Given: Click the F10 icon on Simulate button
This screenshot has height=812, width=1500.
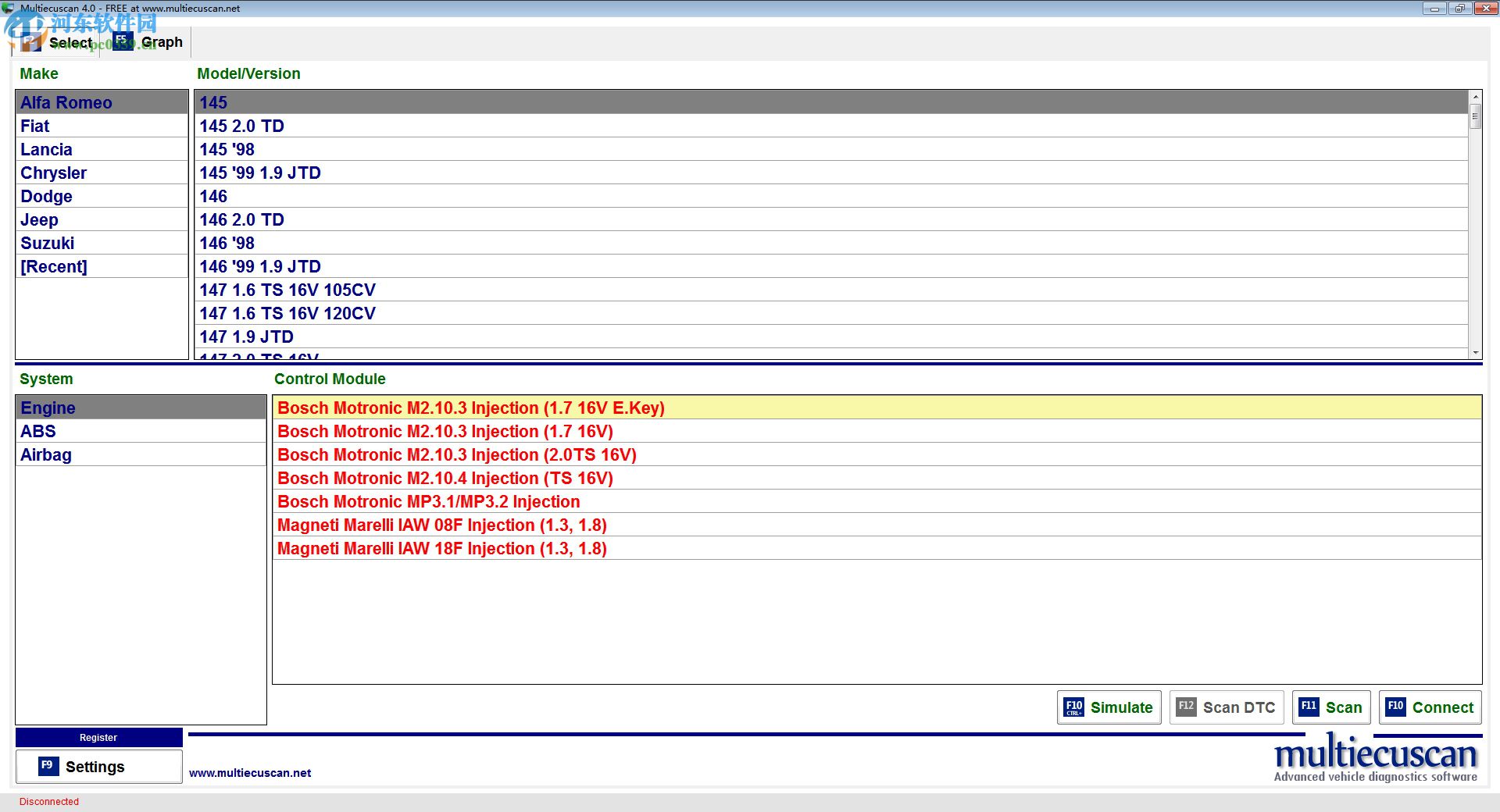Looking at the screenshot, I should (x=1073, y=707).
